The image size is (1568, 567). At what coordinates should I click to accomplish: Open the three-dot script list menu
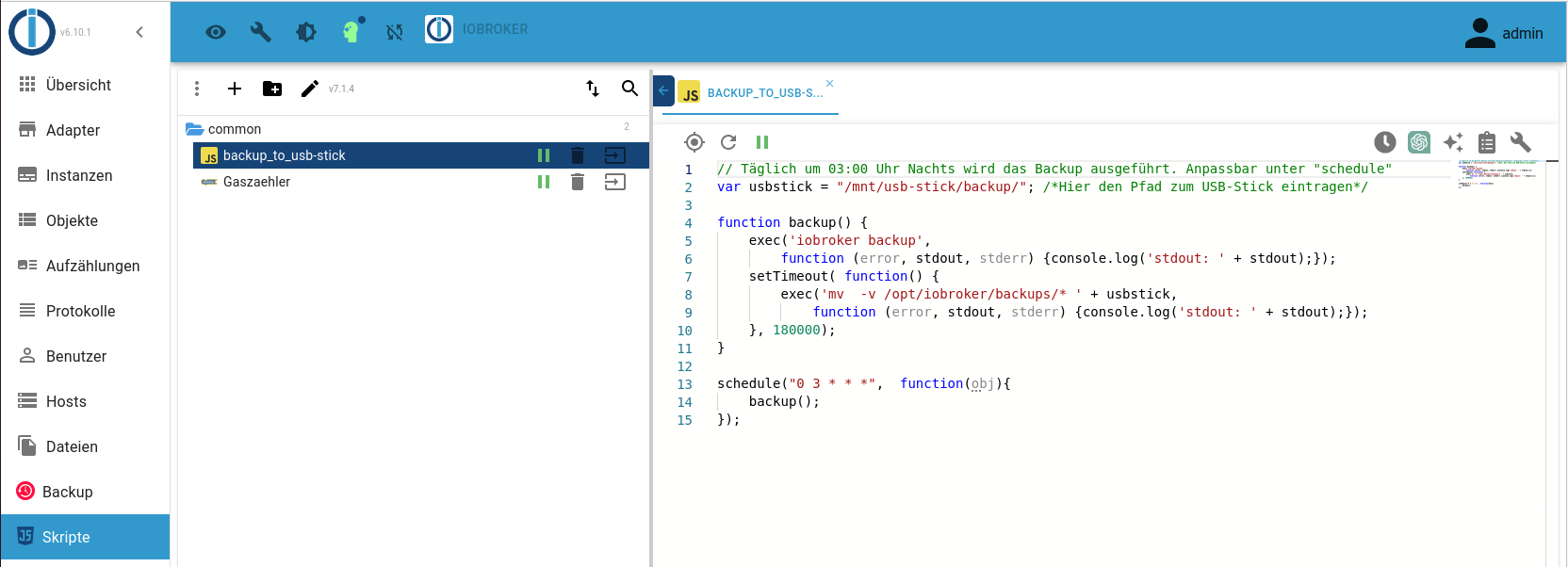[x=197, y=89]
